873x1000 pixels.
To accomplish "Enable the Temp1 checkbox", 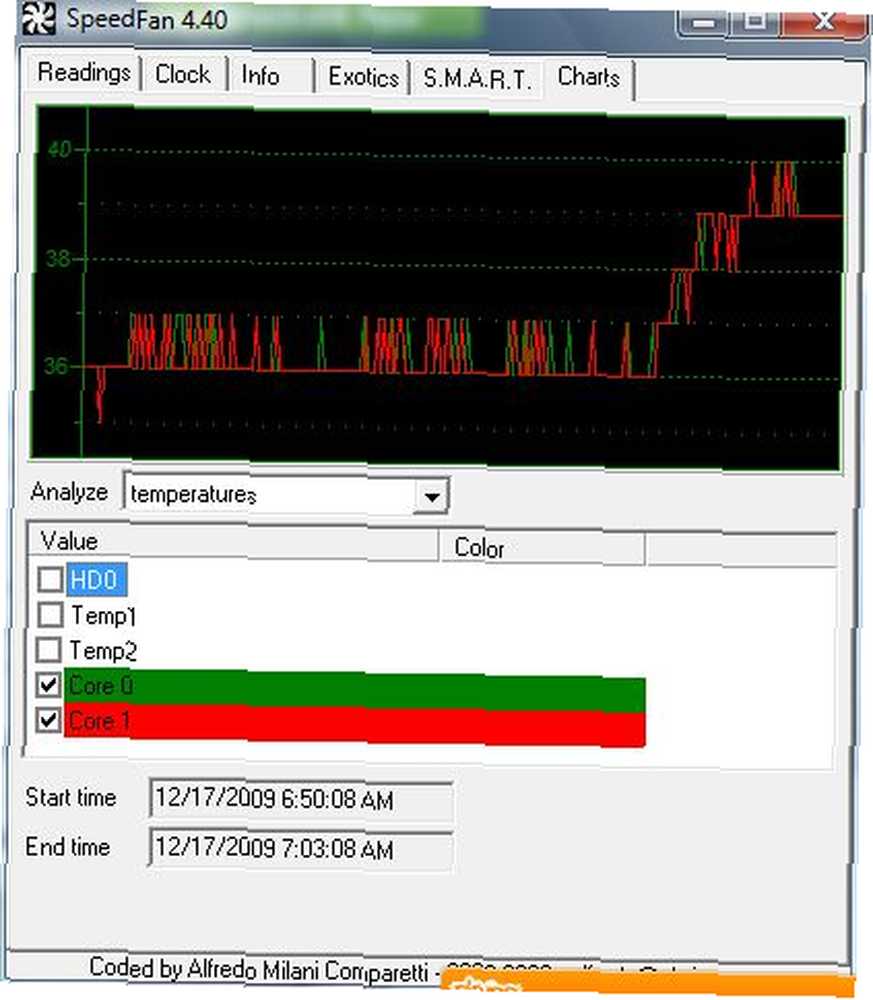I will (50, 615).
